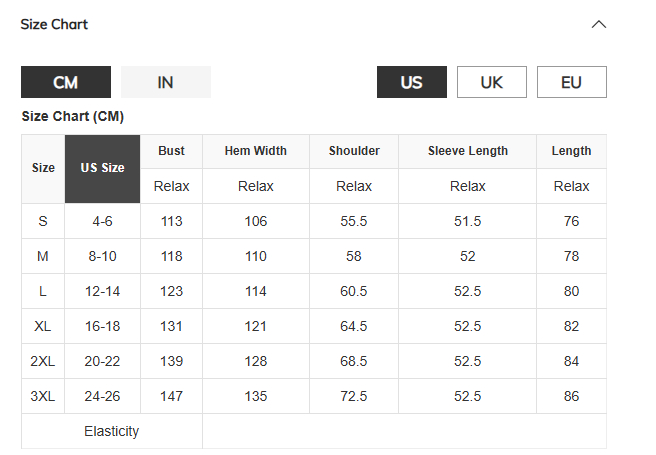This screenshot has width=656, height=455.
Task: Switch units to CM
Action: tap(65, 82)
